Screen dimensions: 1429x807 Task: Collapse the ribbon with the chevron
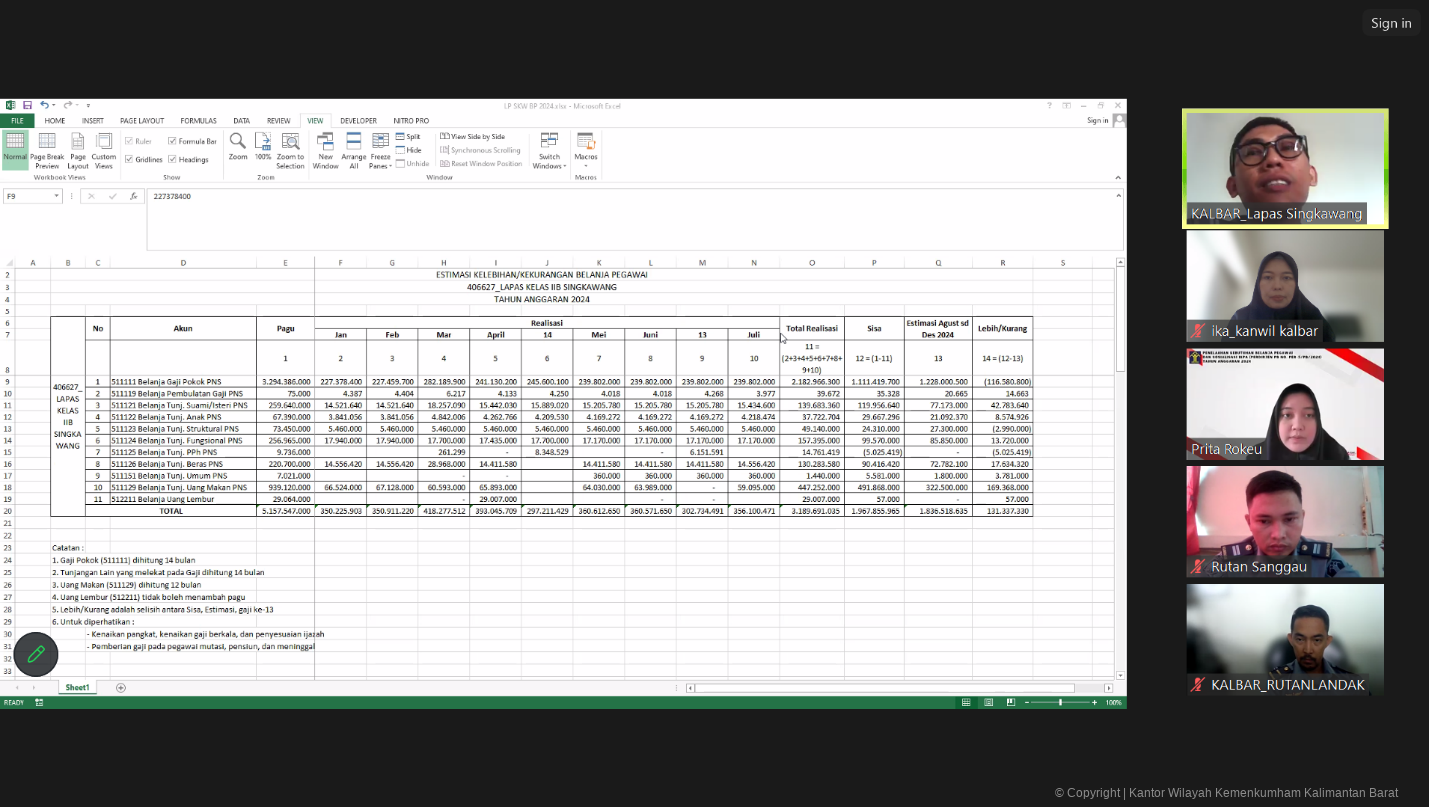[1118, 177]
